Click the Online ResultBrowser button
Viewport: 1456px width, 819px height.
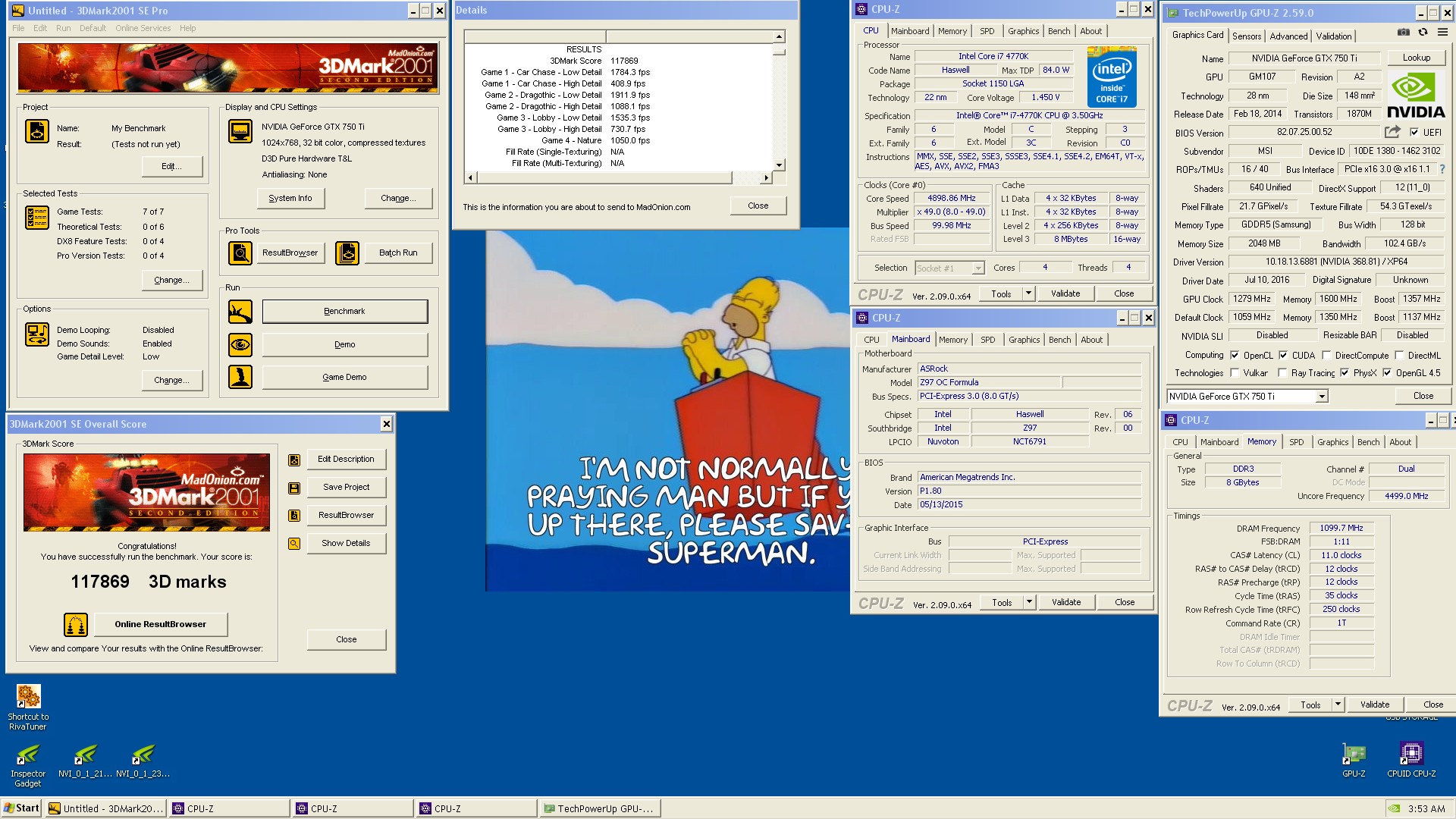tap(160, 624)
